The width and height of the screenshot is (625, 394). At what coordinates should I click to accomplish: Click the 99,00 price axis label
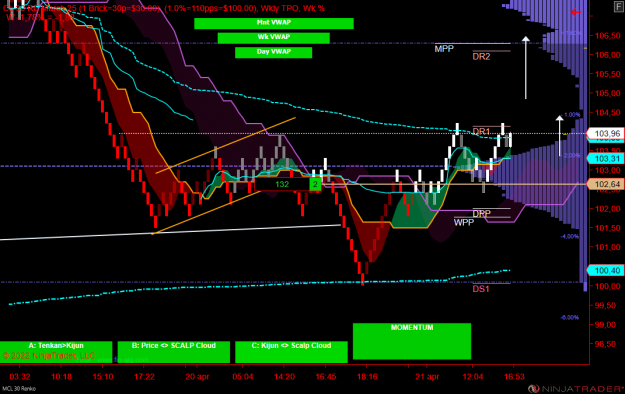coord(607,325)
